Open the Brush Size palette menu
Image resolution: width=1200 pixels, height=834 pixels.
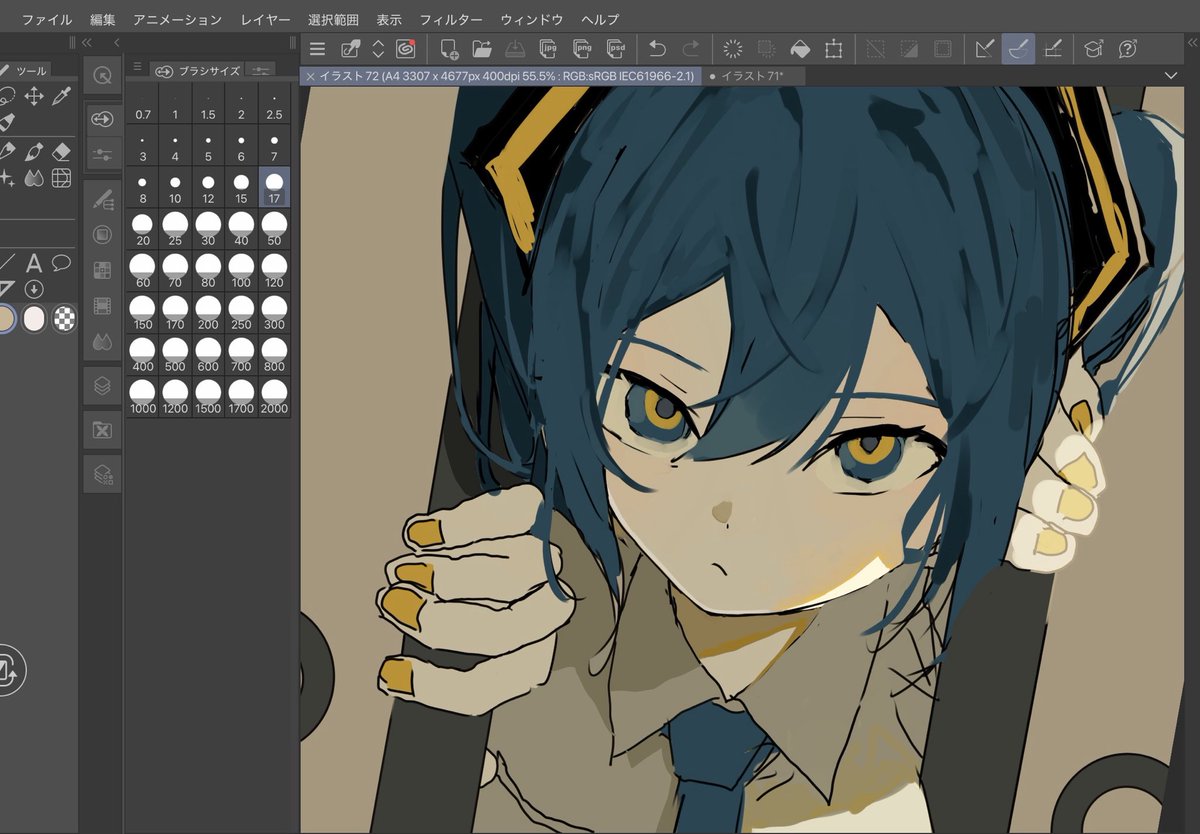[x=137, y=67]
